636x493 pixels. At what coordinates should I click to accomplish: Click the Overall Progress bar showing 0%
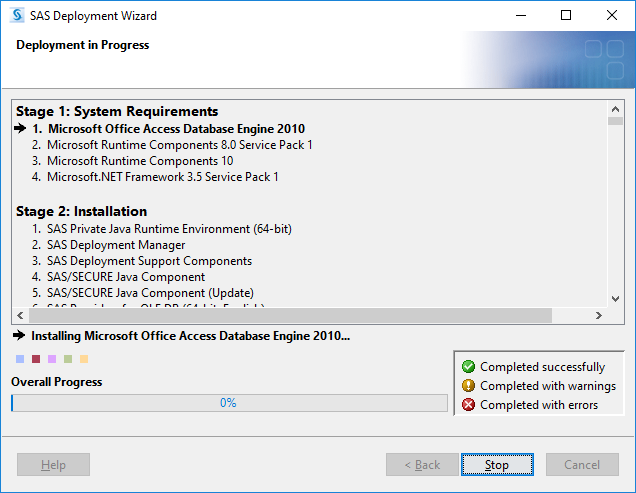(x=229, y=403)
